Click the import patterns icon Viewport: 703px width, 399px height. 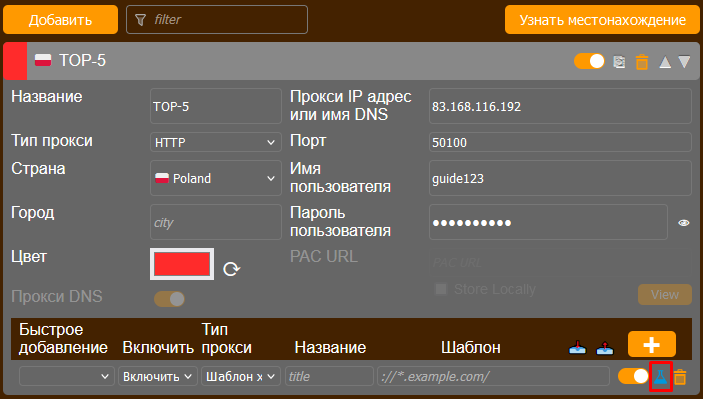pos(577,347)
